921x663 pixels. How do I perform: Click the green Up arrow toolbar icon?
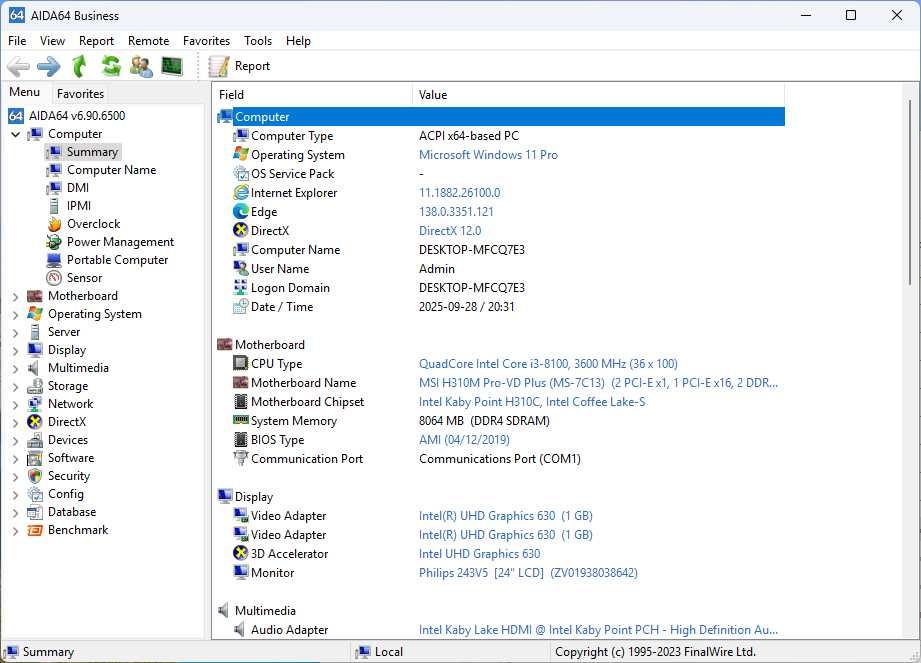(79, 66)
